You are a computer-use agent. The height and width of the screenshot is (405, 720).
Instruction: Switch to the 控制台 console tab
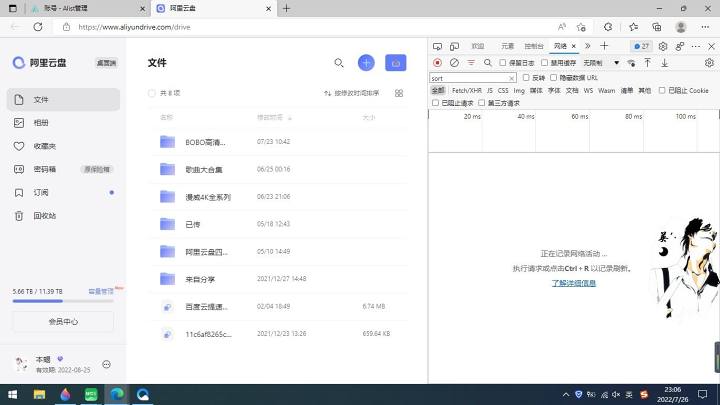point(534,46)
